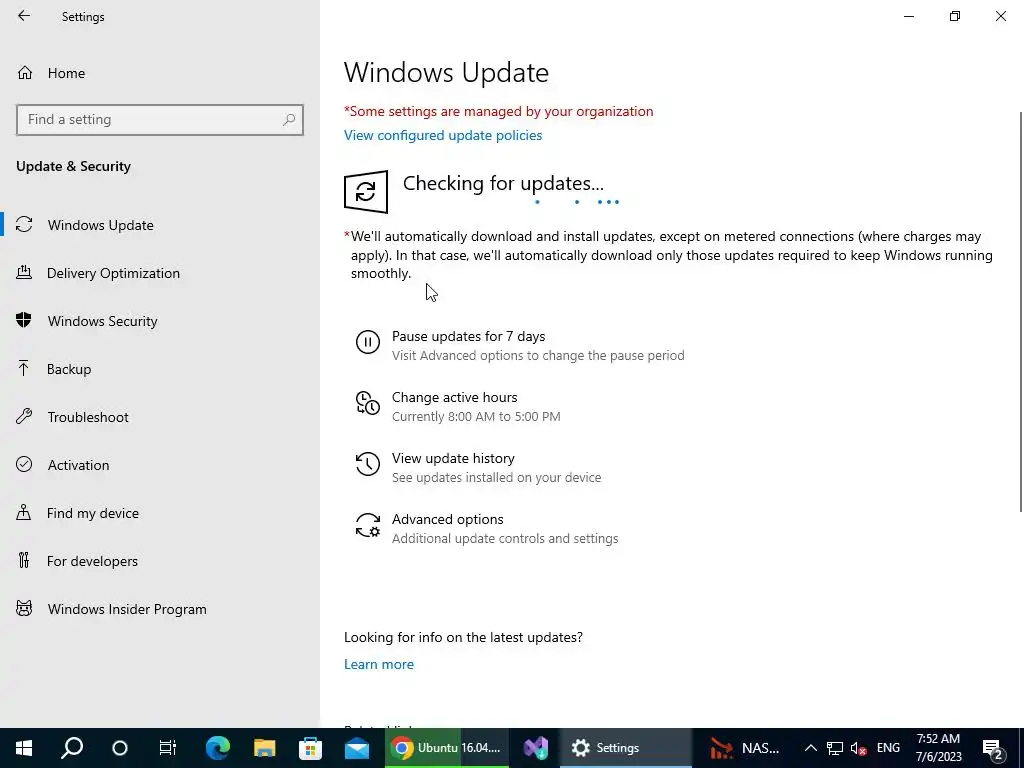Click the Activation checkmark circle icon

pyautogui.click(x=24, y=464)
